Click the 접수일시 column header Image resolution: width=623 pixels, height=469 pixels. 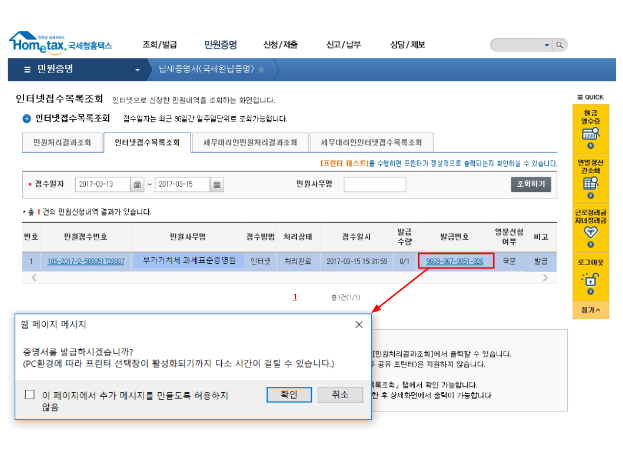coord(356,237)
